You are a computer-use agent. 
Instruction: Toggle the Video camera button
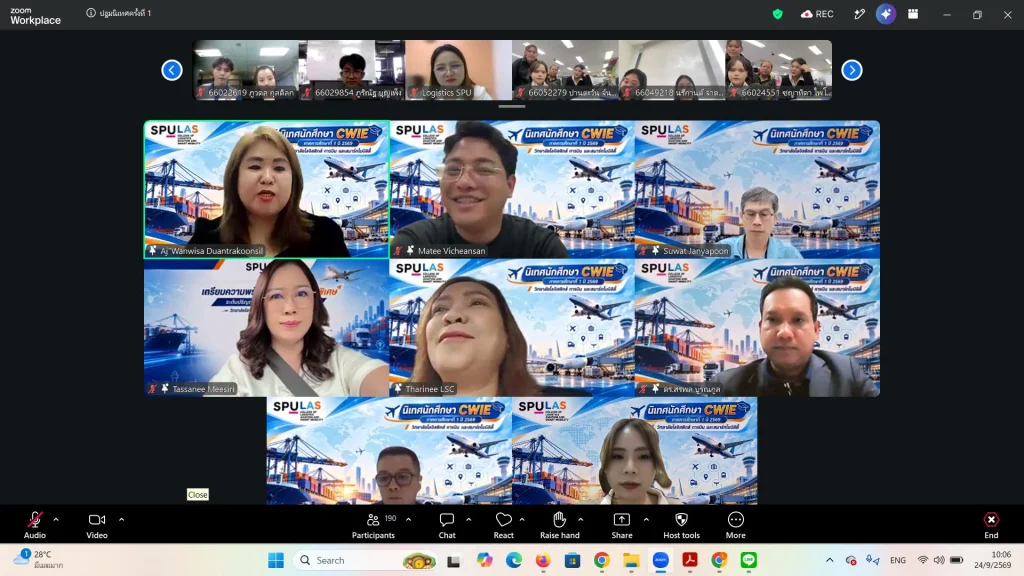tap(97, 524)
